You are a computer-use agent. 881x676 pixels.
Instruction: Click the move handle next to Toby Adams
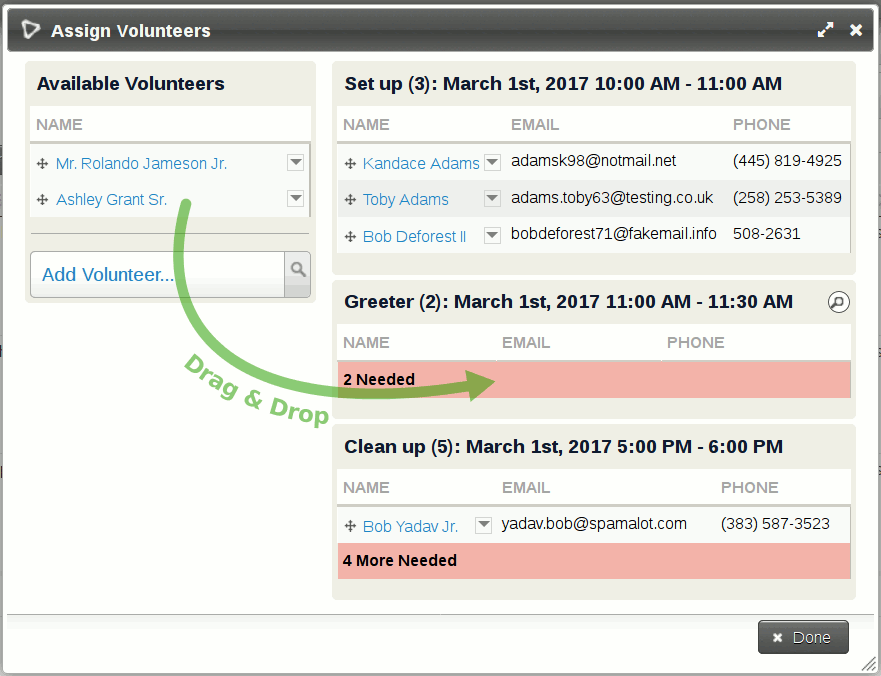click(350, 200)
